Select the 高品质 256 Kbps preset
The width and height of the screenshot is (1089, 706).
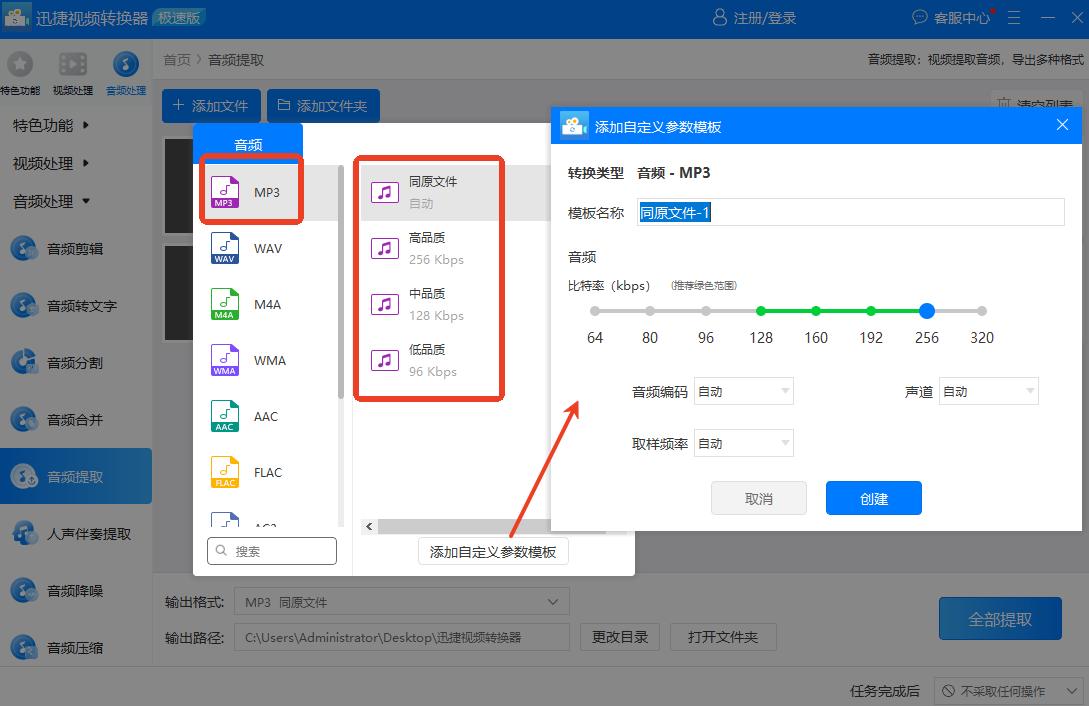click(430, 248)
